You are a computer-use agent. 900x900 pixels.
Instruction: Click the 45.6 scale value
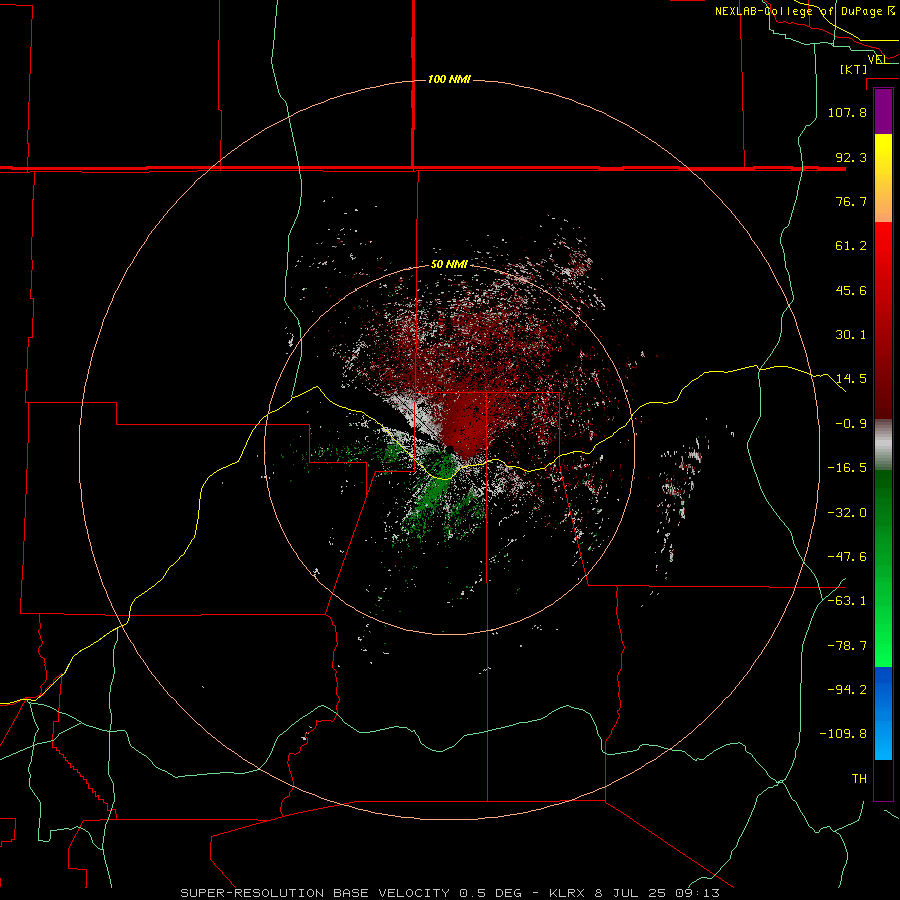pos(851,290)
